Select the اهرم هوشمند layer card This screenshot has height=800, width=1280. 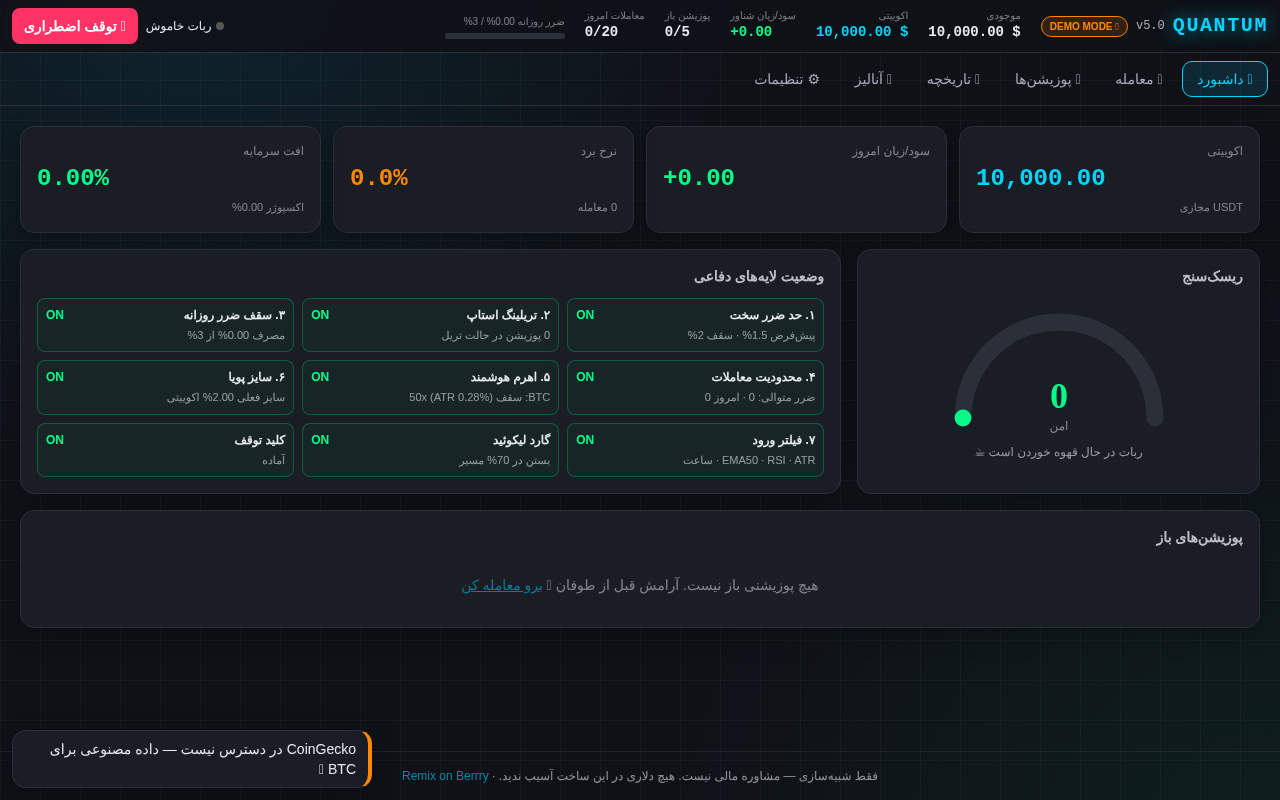tap(430, 387)
